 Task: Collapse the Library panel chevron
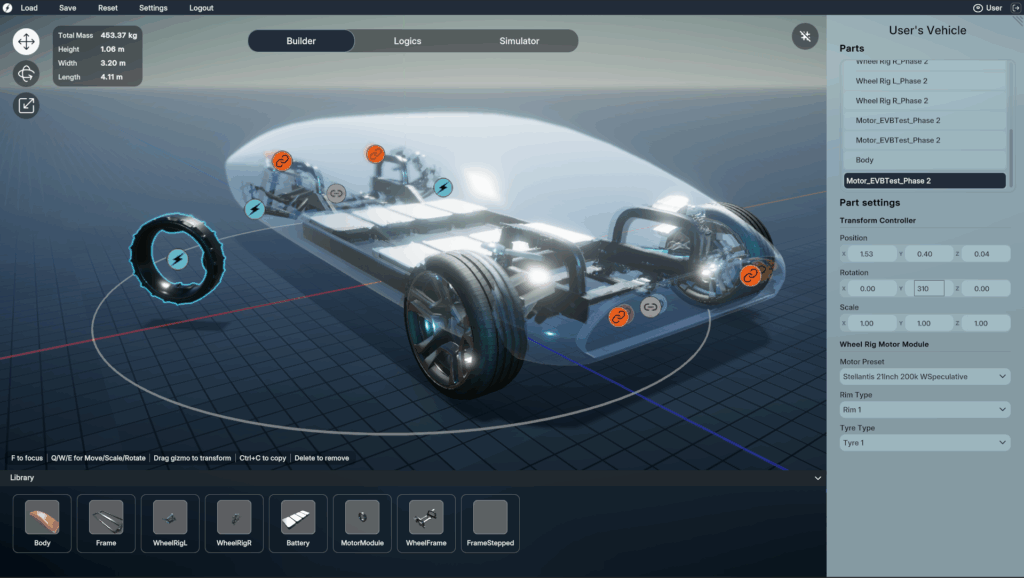816,478
